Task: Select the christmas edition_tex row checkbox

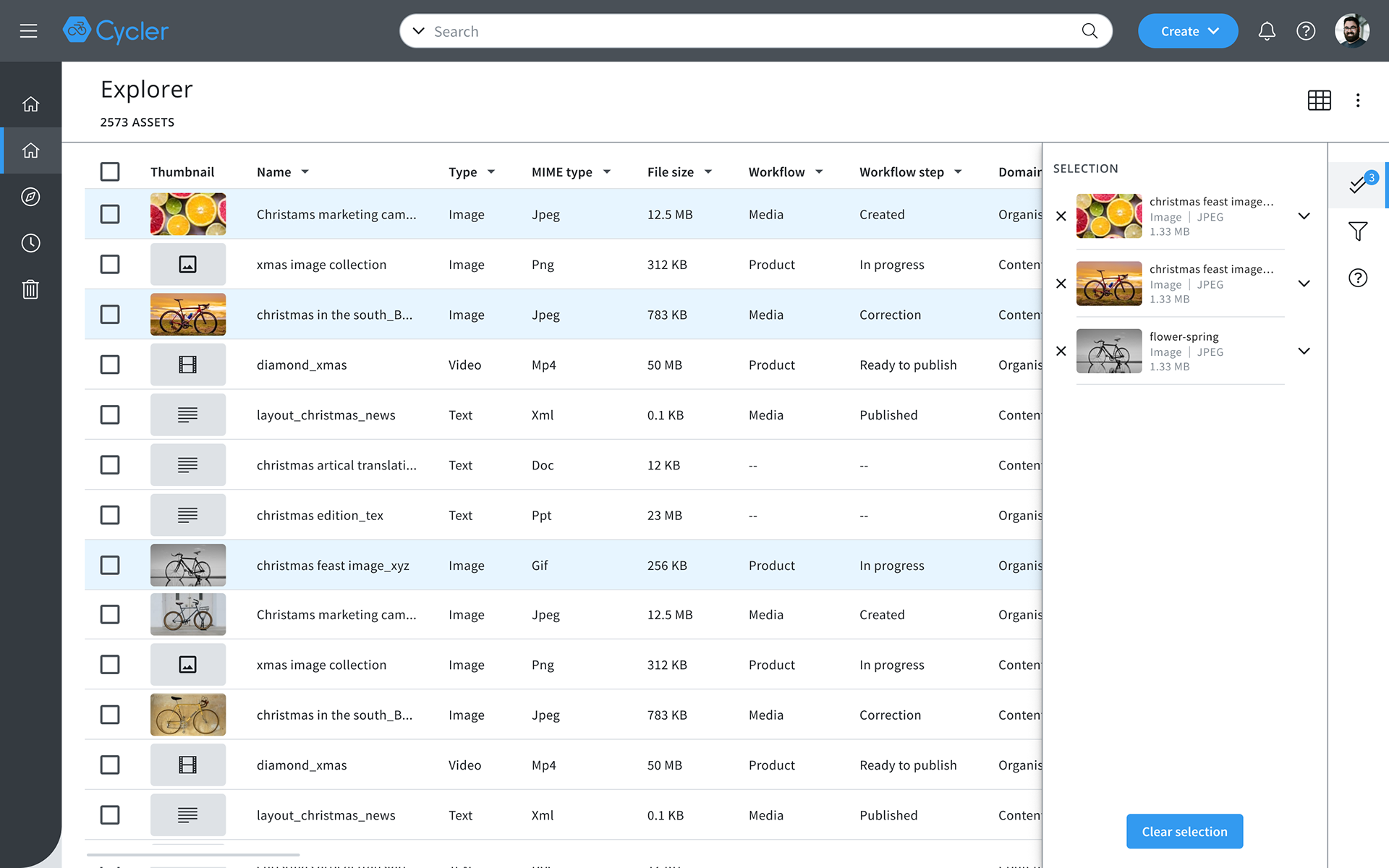Action: pos(110,515)
